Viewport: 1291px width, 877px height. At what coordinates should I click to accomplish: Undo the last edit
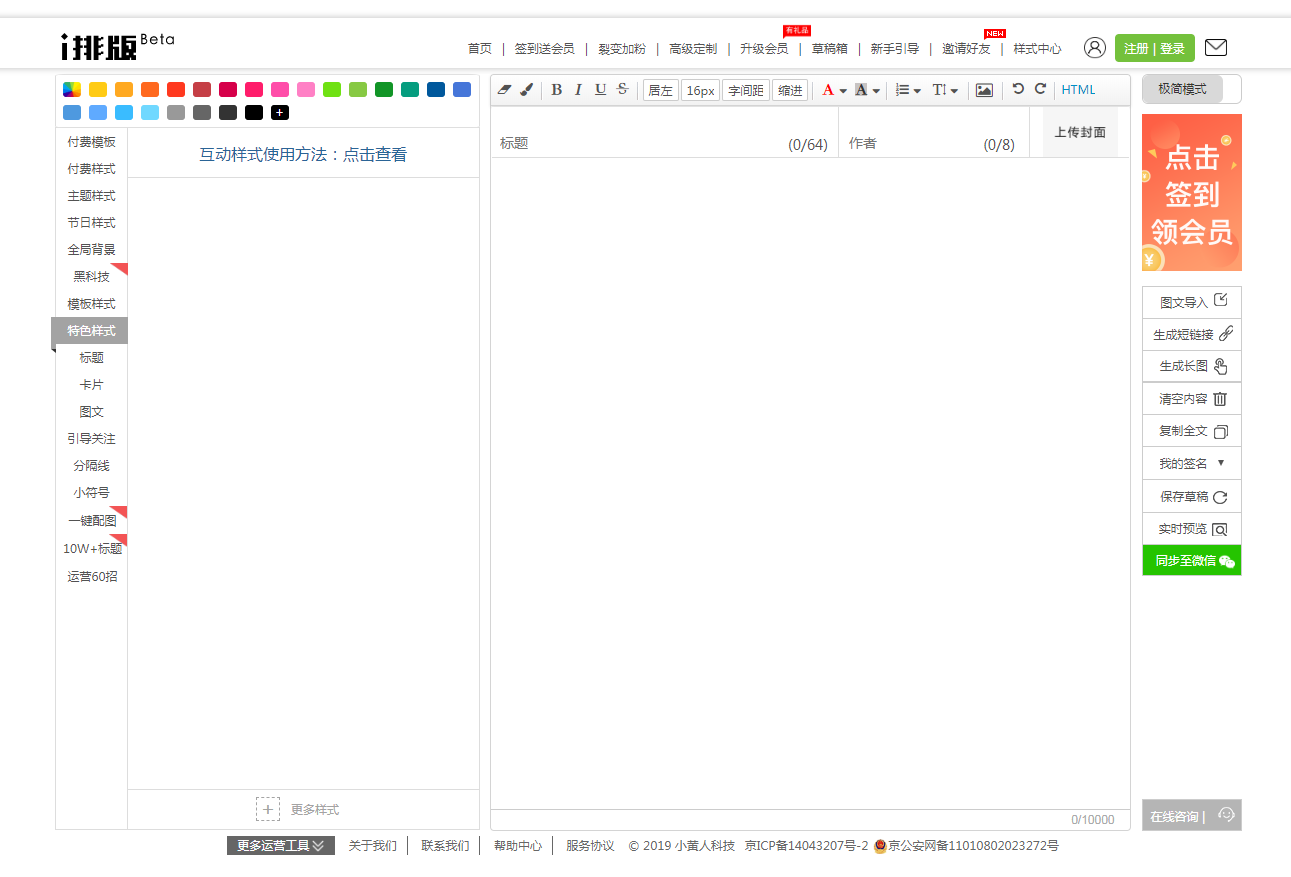click(1018, 89)
